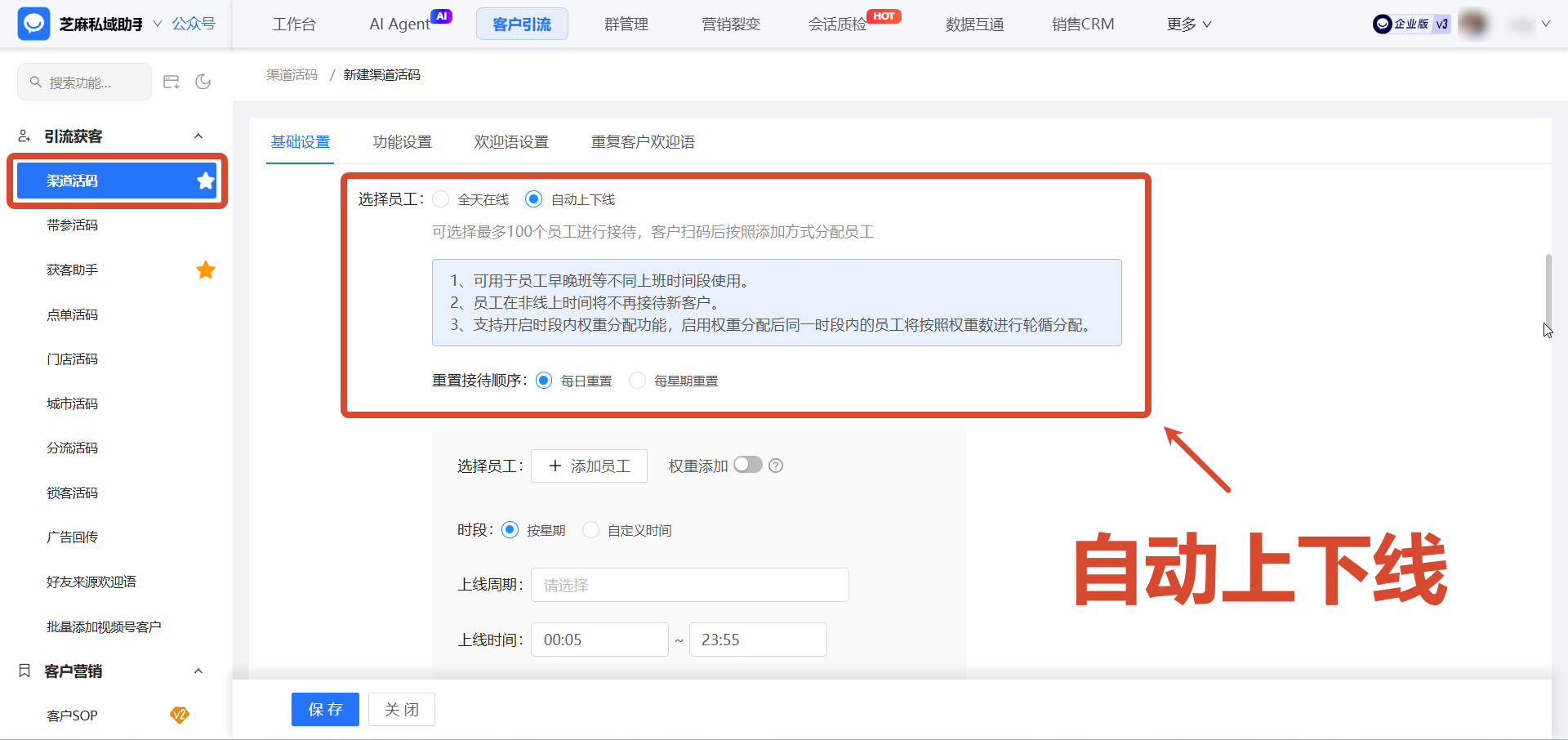Image resolution: width=1568 pixels, height=740 pixels.
Task: Click the 客户营销 bookmark icon
Action: click(x=24, y=671)
